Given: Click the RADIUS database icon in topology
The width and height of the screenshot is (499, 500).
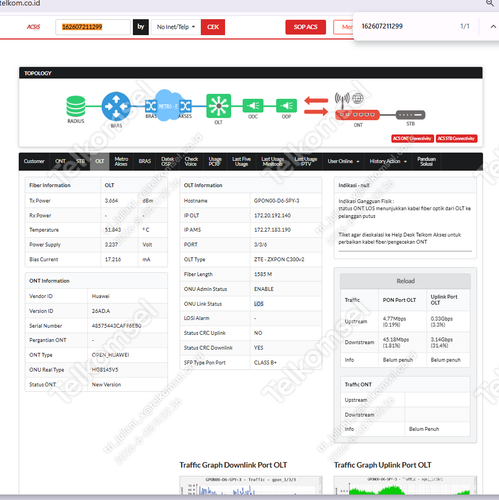Looking at the screenshot, I should 76,106.
